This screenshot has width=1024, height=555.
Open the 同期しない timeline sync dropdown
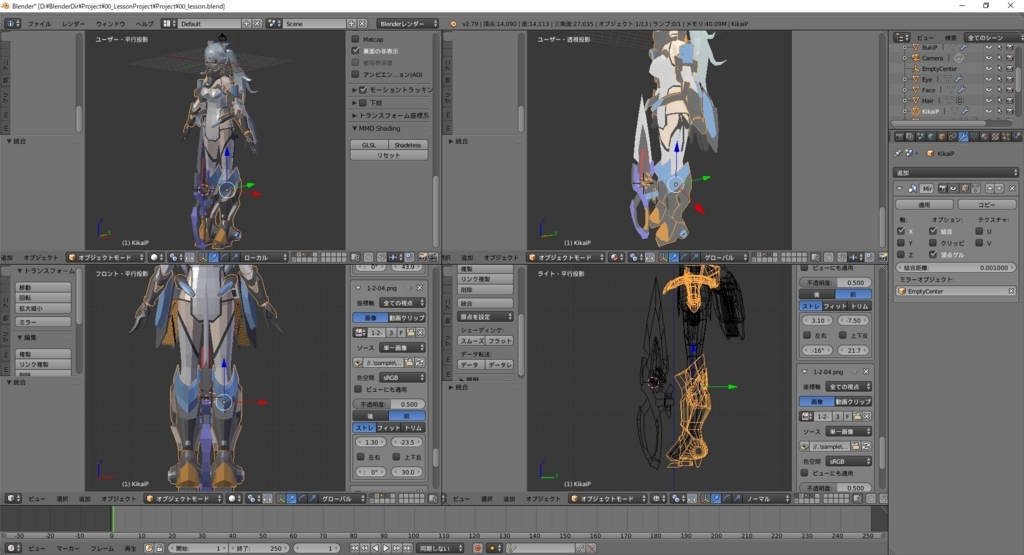point(441,548)
